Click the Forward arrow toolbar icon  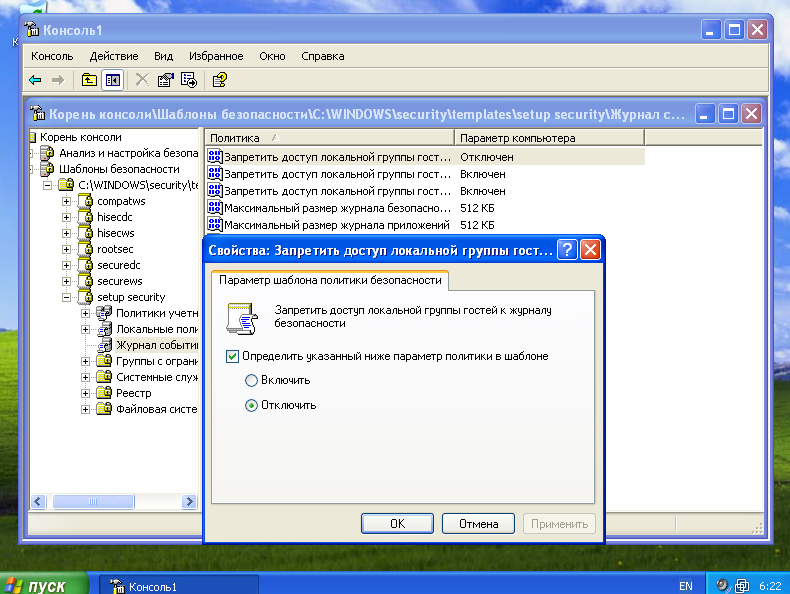pos(58,80)
